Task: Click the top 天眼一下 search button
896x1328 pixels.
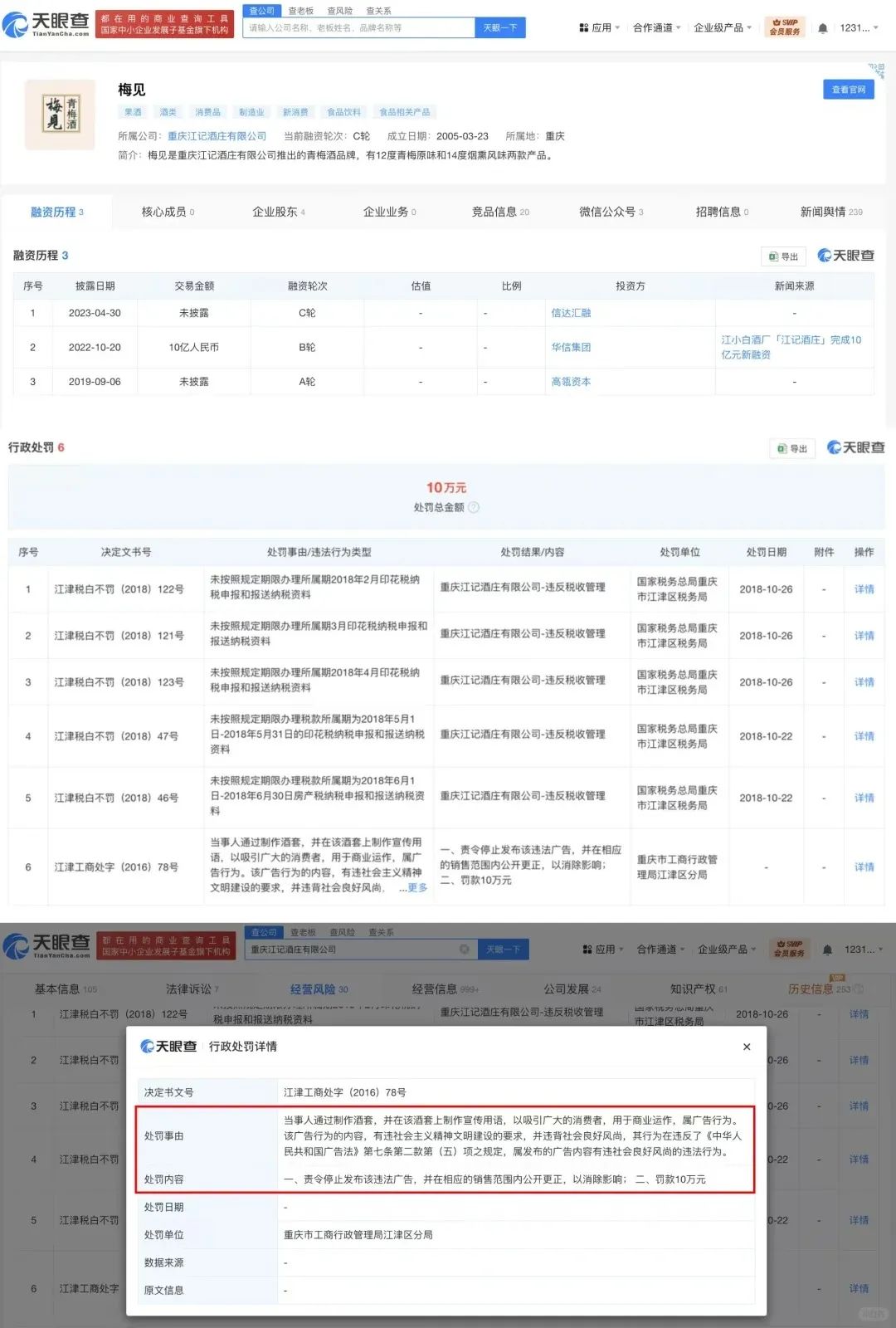Action: point(499,27)
